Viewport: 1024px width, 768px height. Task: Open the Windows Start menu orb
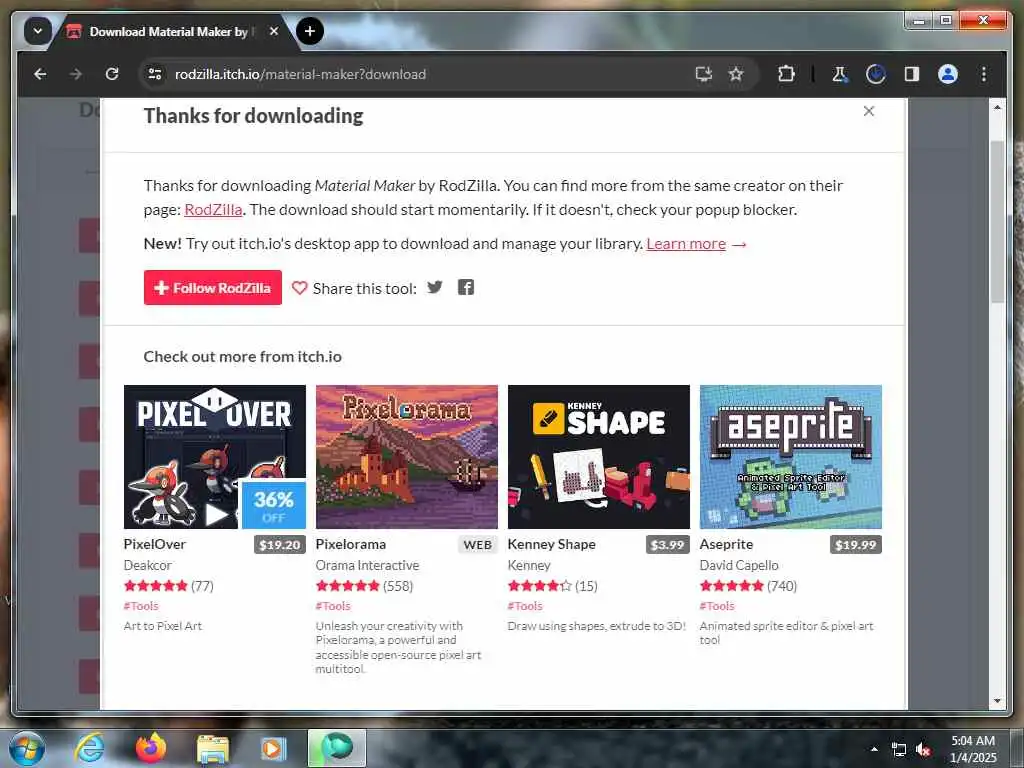27,748
